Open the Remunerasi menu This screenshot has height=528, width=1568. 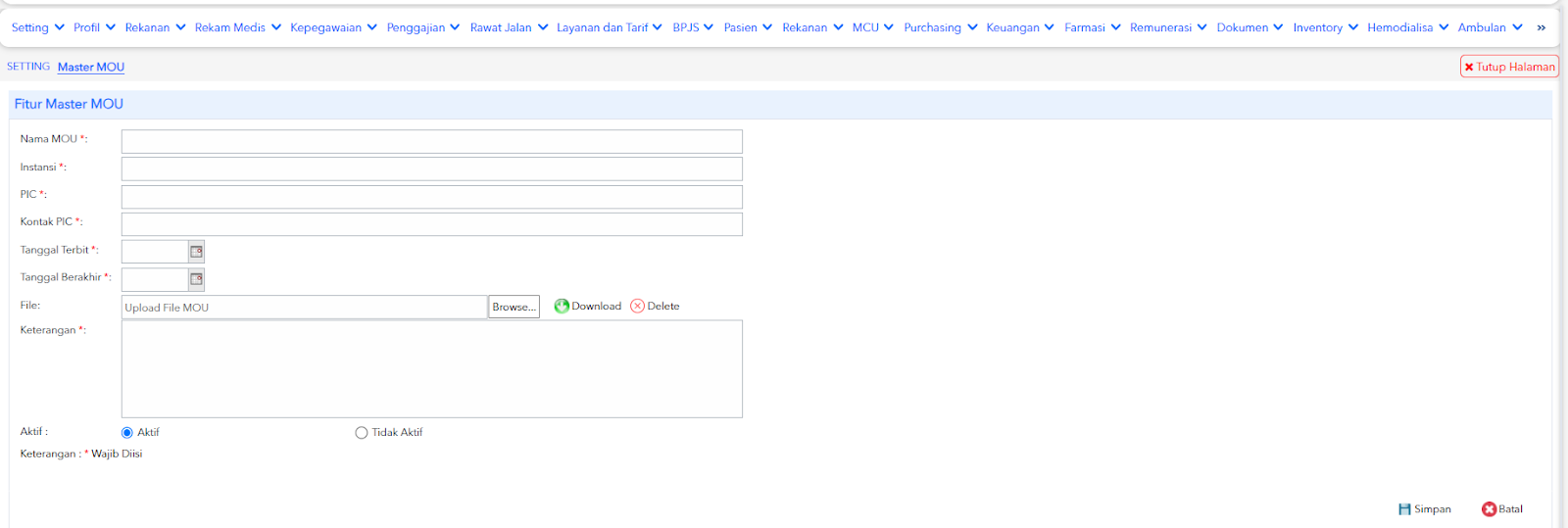1168,27
